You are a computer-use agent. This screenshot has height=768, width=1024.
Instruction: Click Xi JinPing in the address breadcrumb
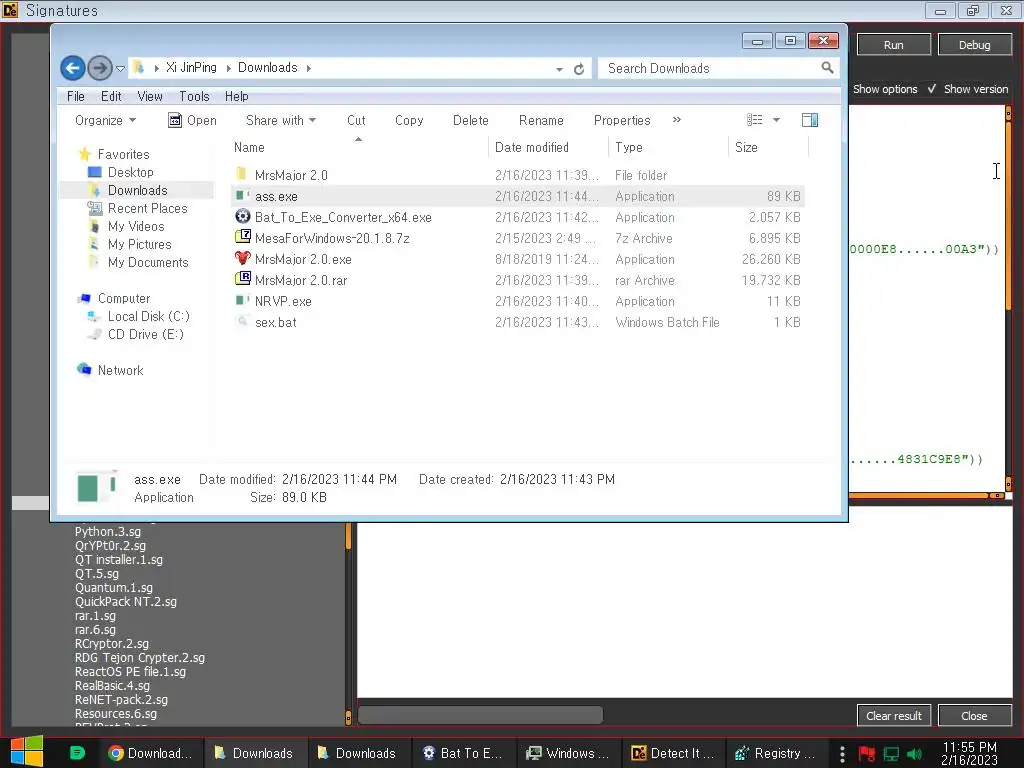[191, 68]
